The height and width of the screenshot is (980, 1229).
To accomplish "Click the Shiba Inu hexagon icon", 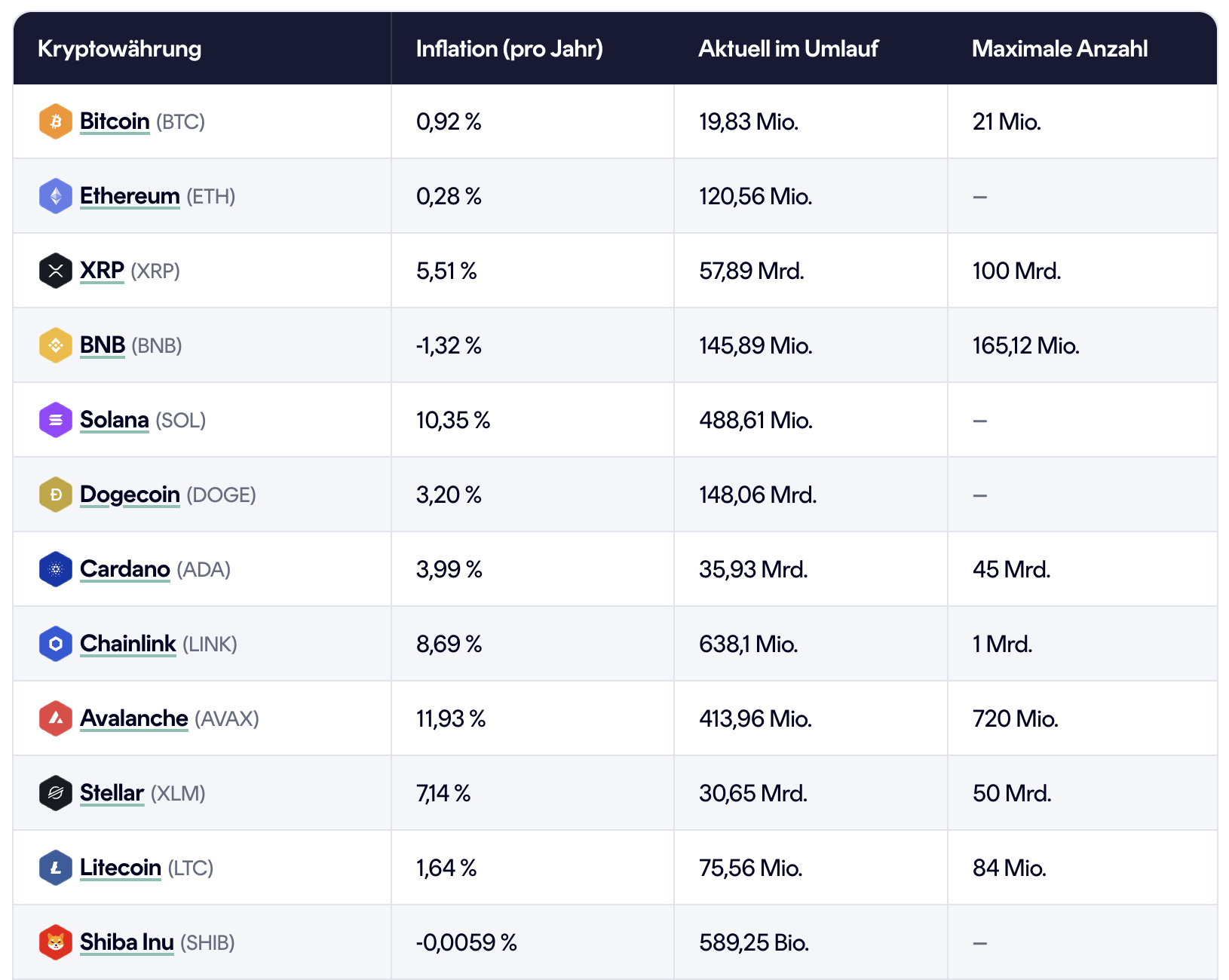I will (x=56, y=942).
